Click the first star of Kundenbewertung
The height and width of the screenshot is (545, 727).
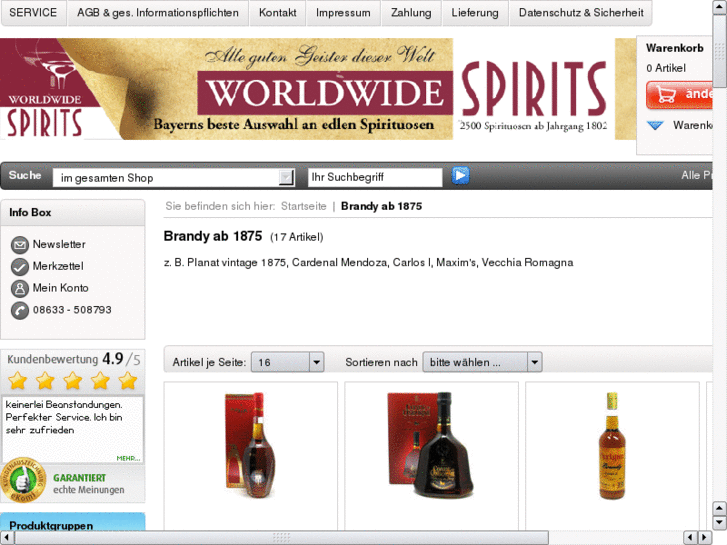coord(18,381)
